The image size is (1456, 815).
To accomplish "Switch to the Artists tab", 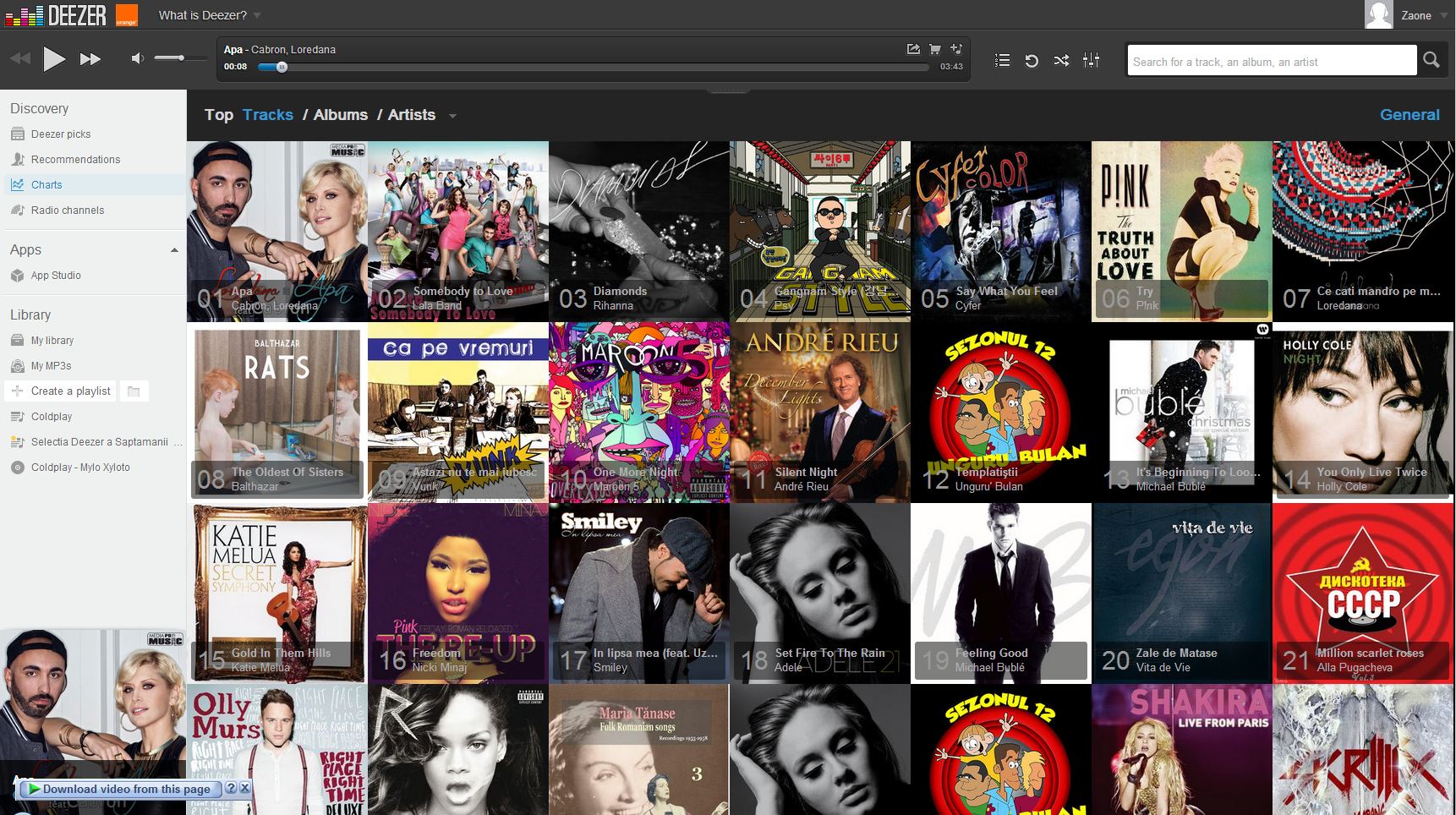I will (x=412, y=115).
